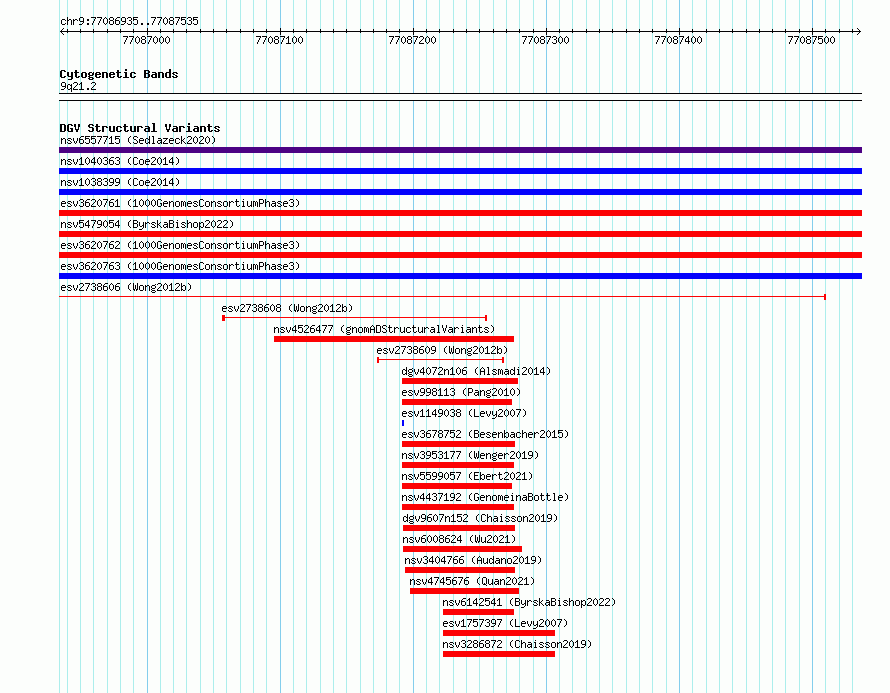
Task: Open esv3620761 1000GenomesConsortiumPhase3 variant
Action: tap(180, 203)
